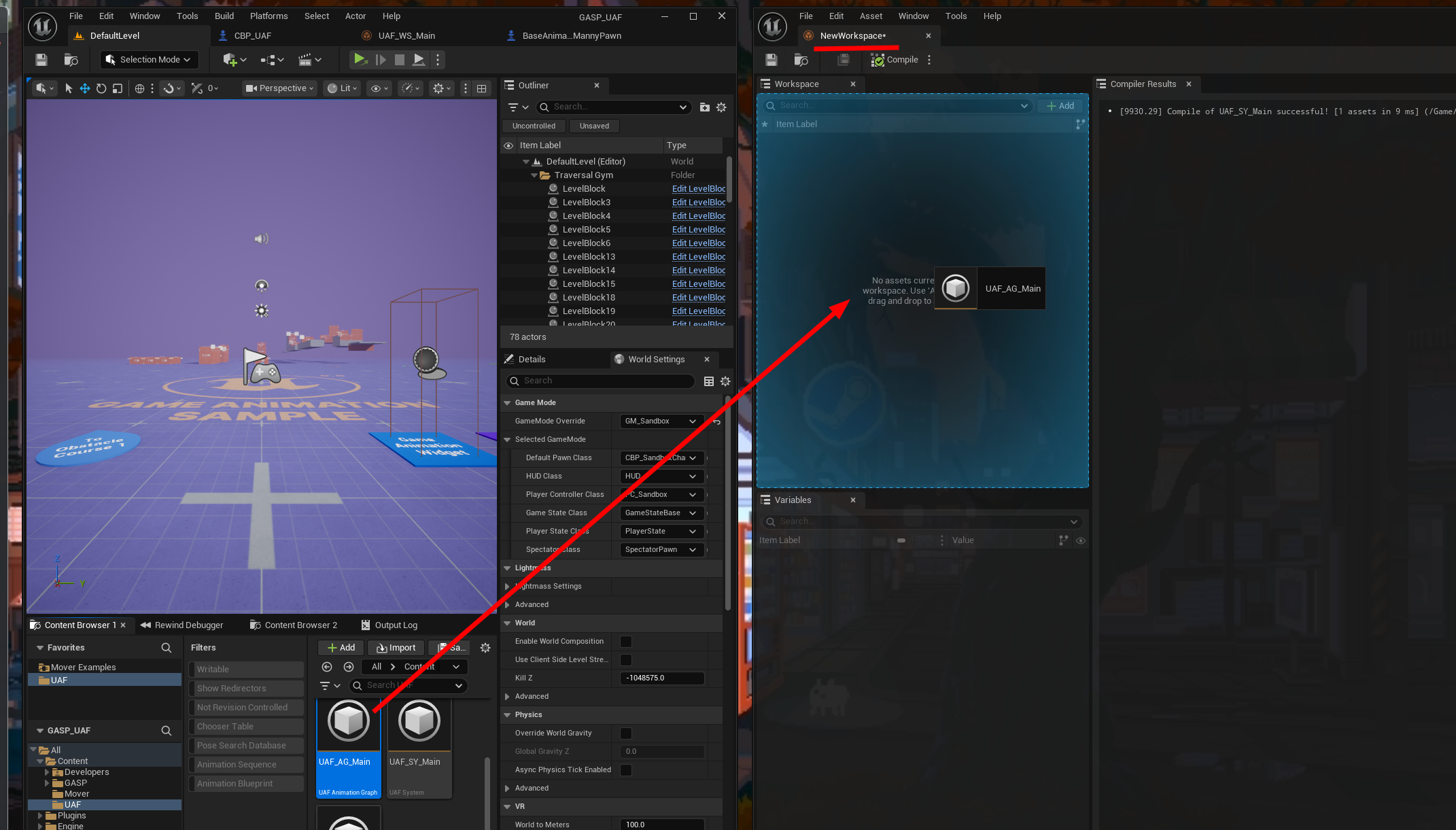This screenshot has height=830, width=1456.
Task: Open GameMode Override GM_Sandbox dropdown
Action: coord(661,421)
